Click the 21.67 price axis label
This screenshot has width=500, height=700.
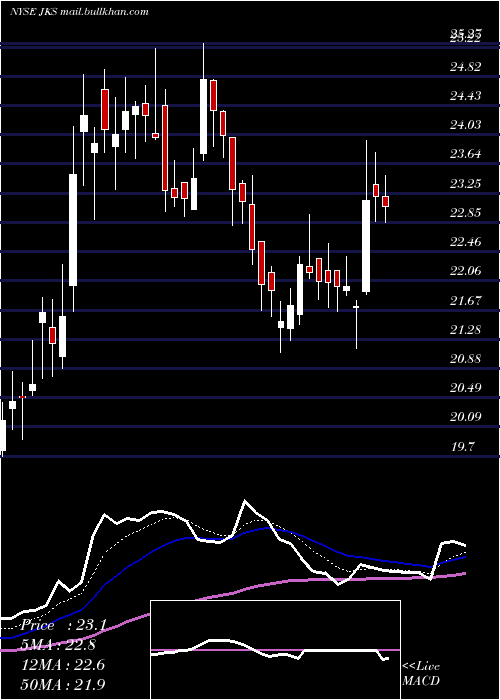[466, 300]
